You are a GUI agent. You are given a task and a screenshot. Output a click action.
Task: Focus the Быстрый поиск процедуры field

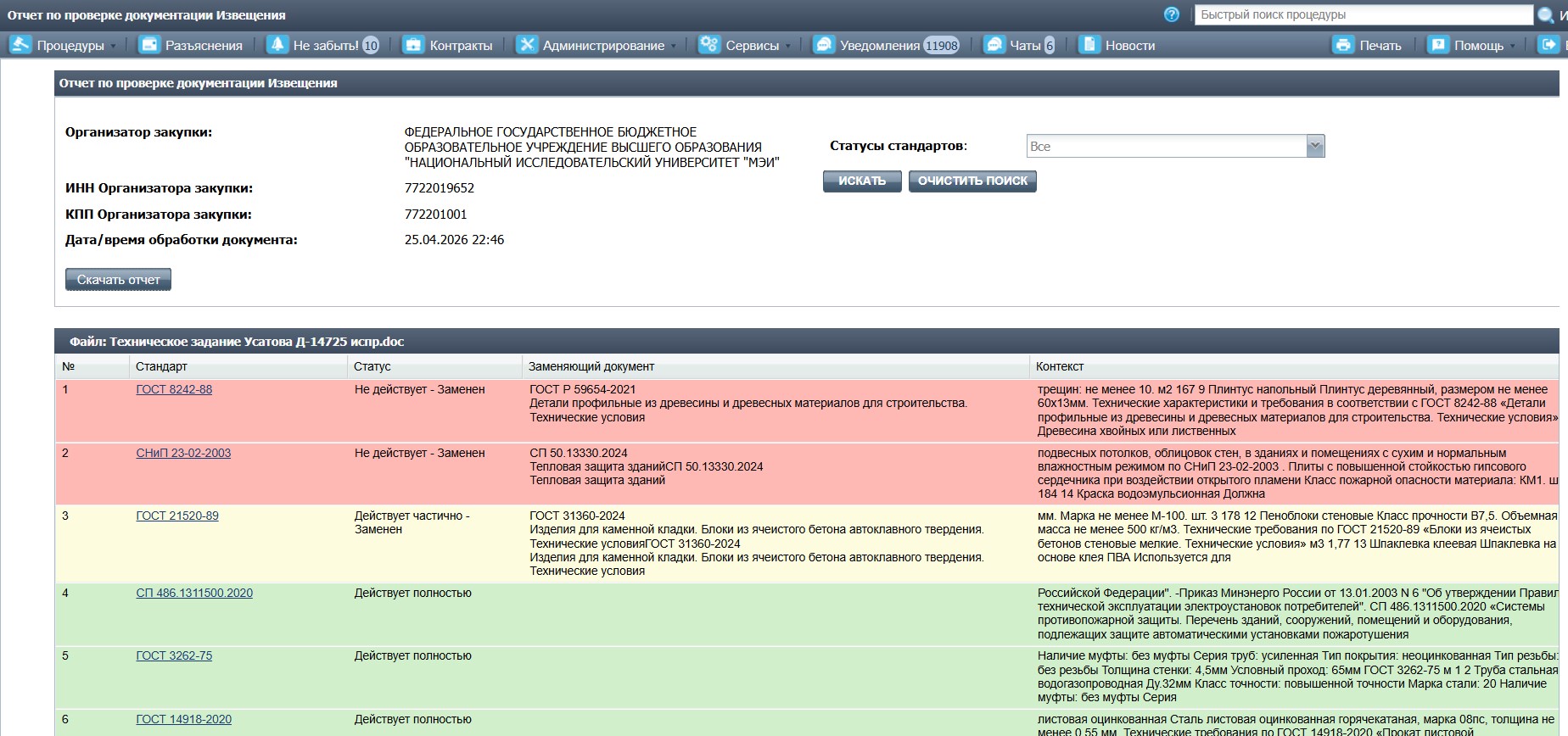pos(1364,14)
